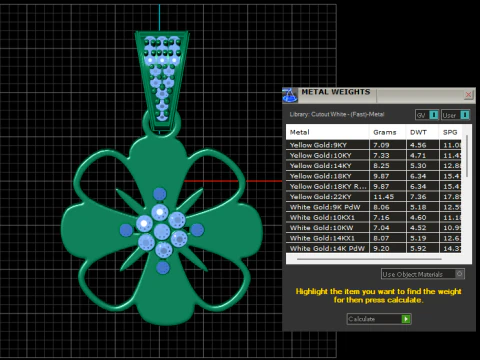Select the Yellow Gold:10KY row
Viewport: 480px width, 360px height.
pos(374,155)
